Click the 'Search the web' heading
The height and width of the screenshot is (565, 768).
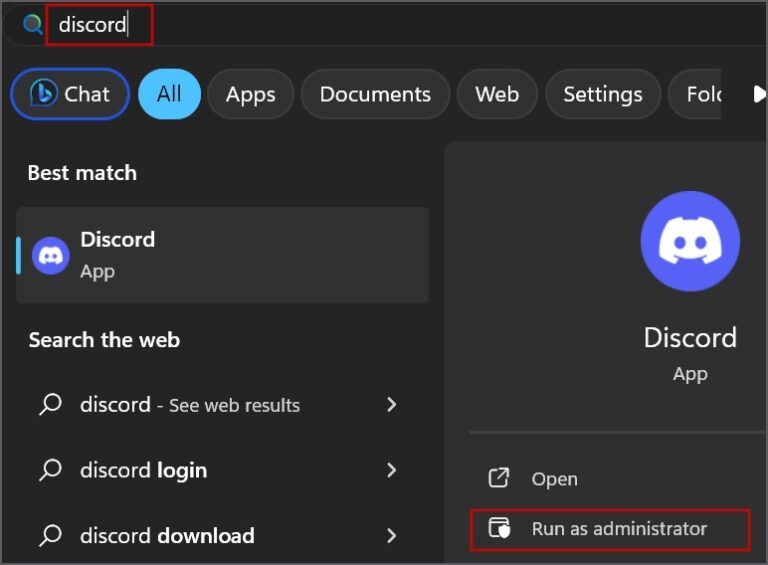point(104,340)
